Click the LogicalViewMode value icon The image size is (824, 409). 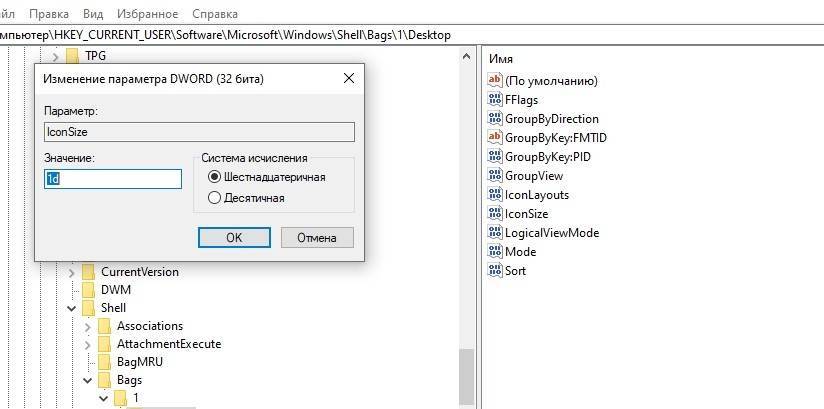coord(495,232)
